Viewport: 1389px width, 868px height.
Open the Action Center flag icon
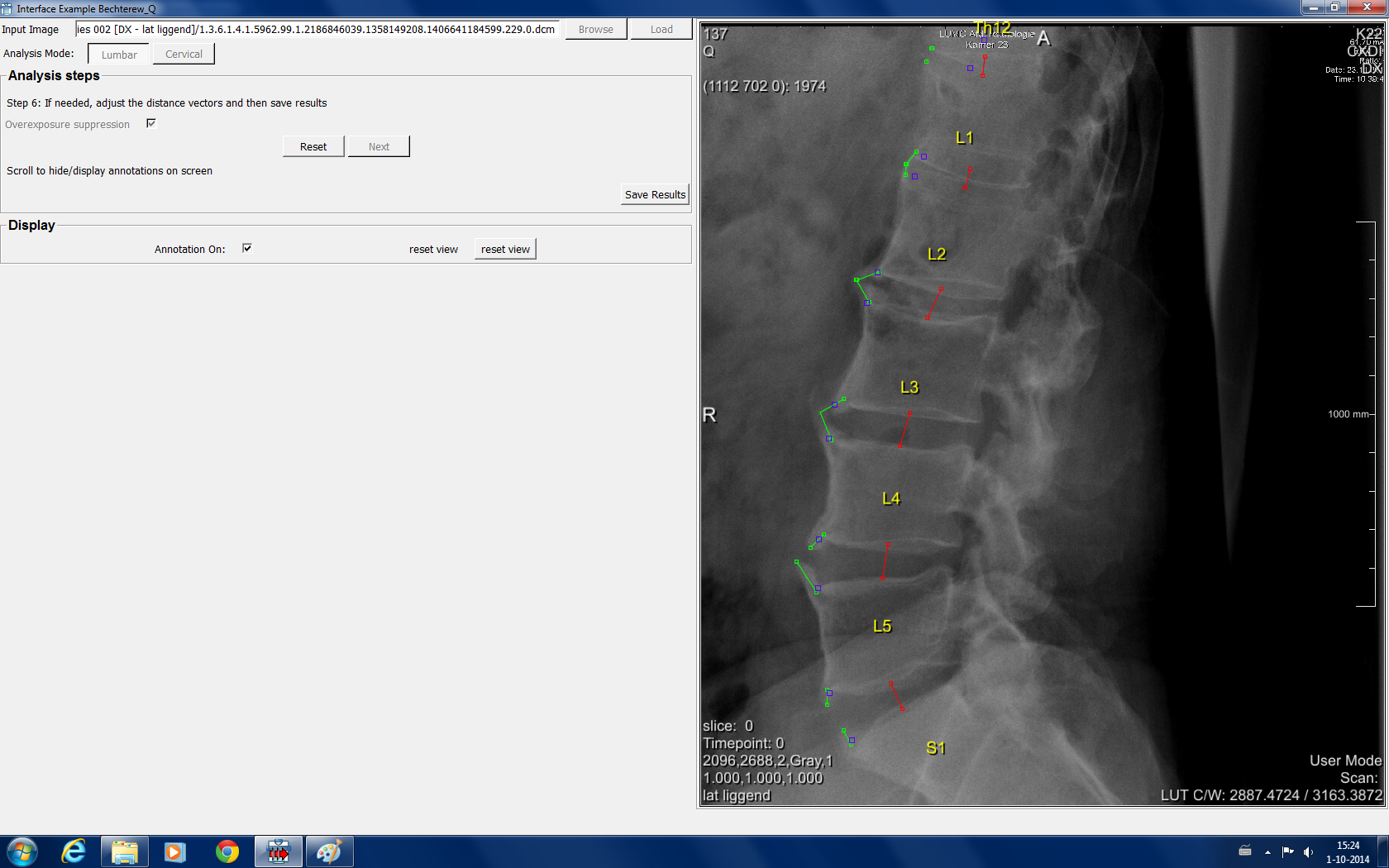tap(1287, 851)
